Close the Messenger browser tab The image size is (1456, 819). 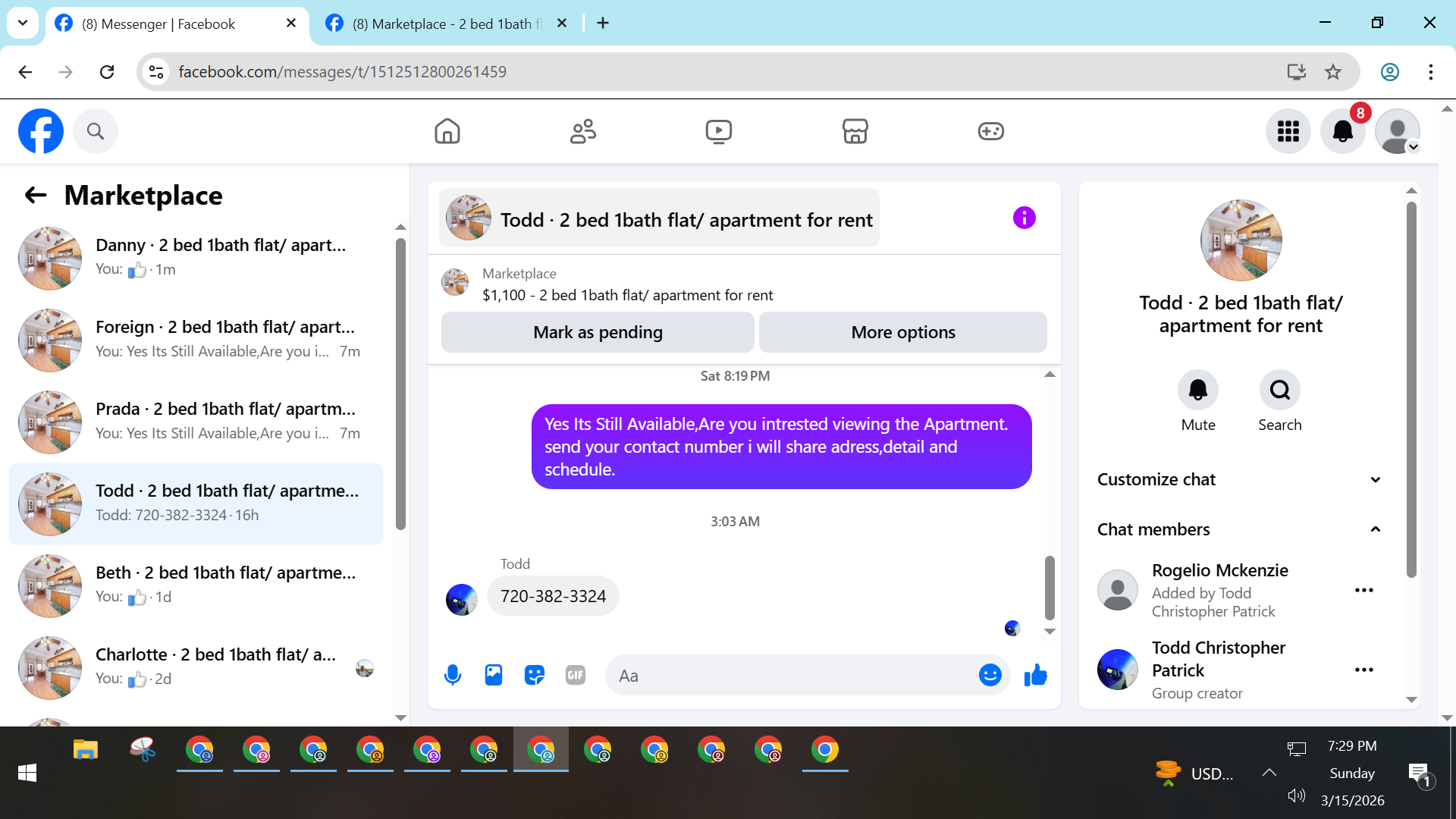[x=291, y=24]
